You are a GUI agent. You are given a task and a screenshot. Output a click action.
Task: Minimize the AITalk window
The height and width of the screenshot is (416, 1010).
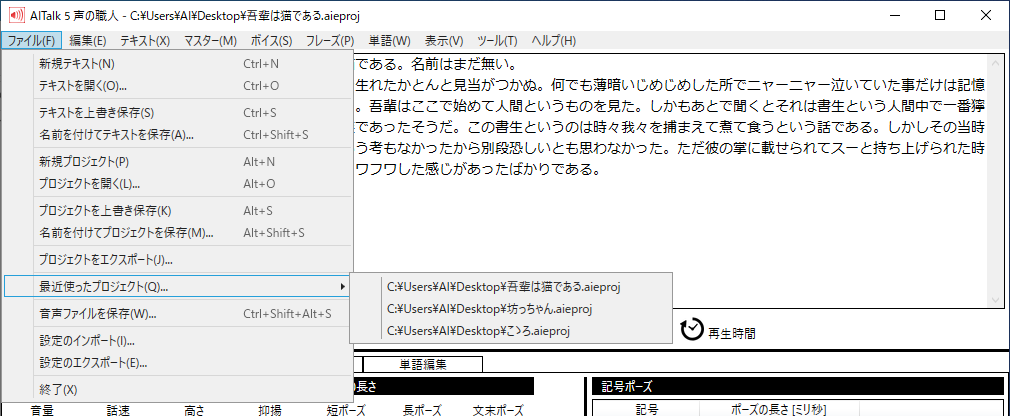895,15
